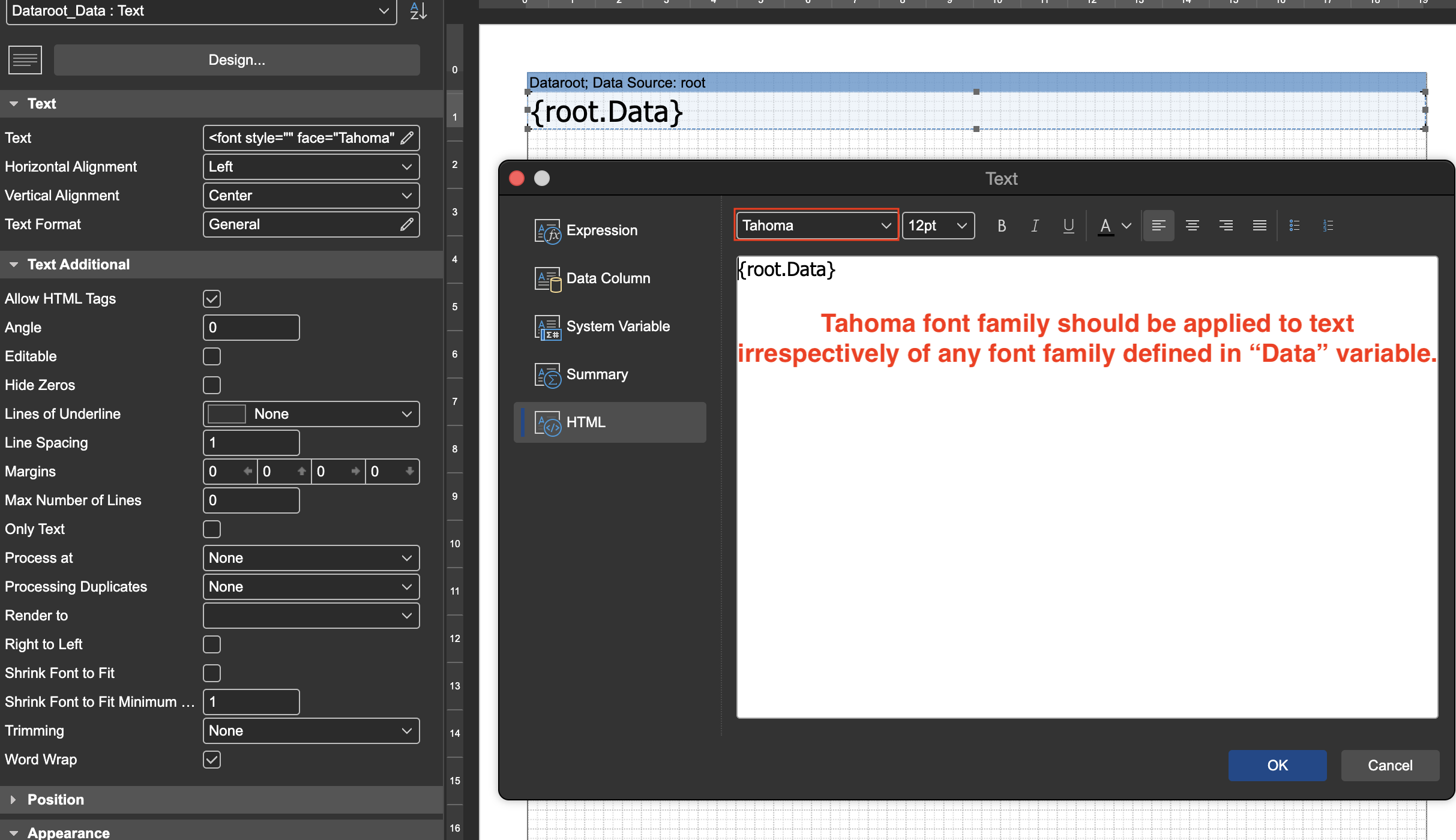Click the bottom margin arrow icon
This screenshot has height=840, width=1456.
click(x=409, y=472)
